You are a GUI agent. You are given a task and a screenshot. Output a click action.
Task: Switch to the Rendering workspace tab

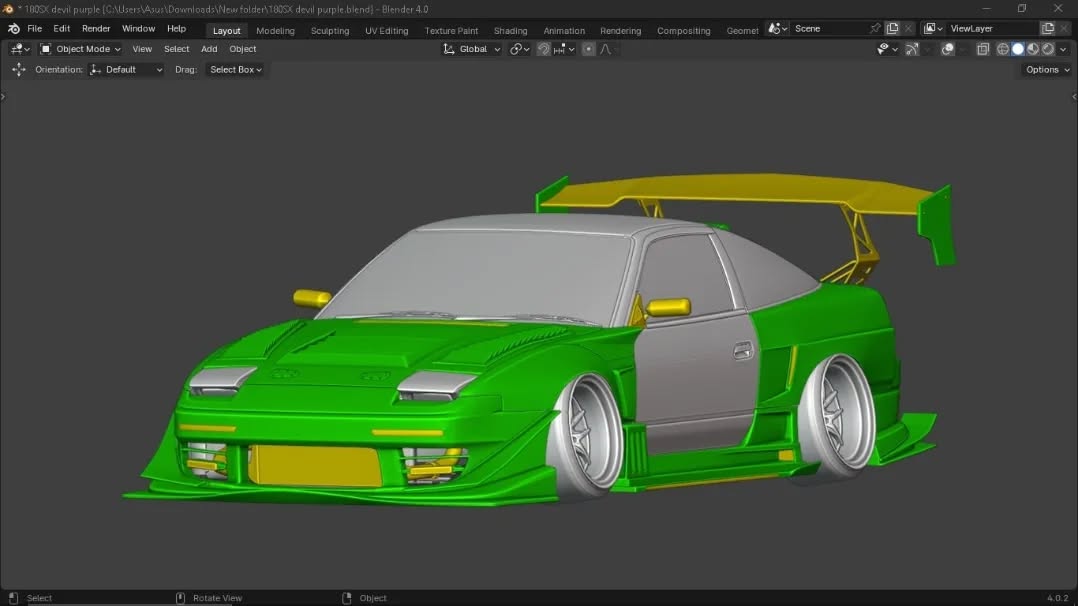[x=620, y=31]
